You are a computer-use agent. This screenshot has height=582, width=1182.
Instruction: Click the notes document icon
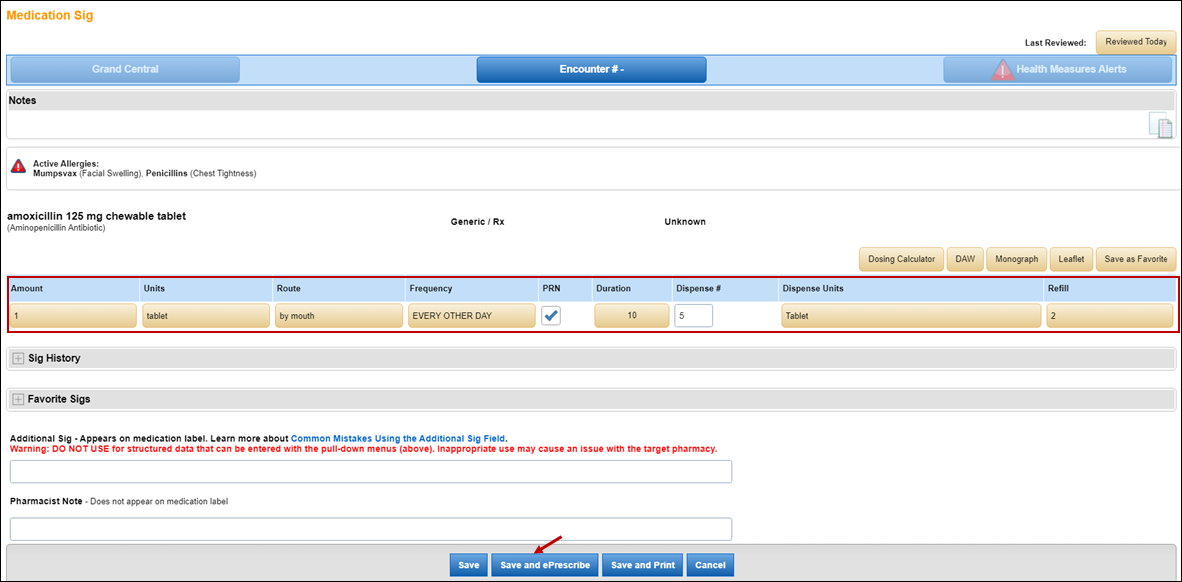pyautogui.click(x=1160, y=125)
